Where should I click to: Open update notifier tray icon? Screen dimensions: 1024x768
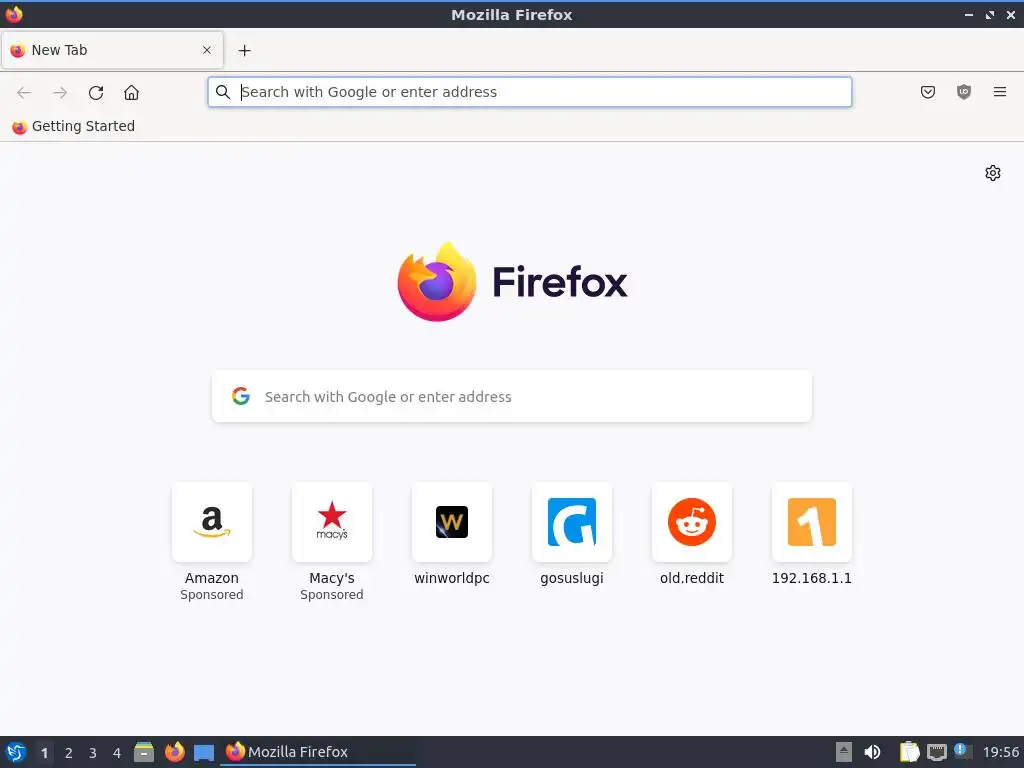coord(963,751)
